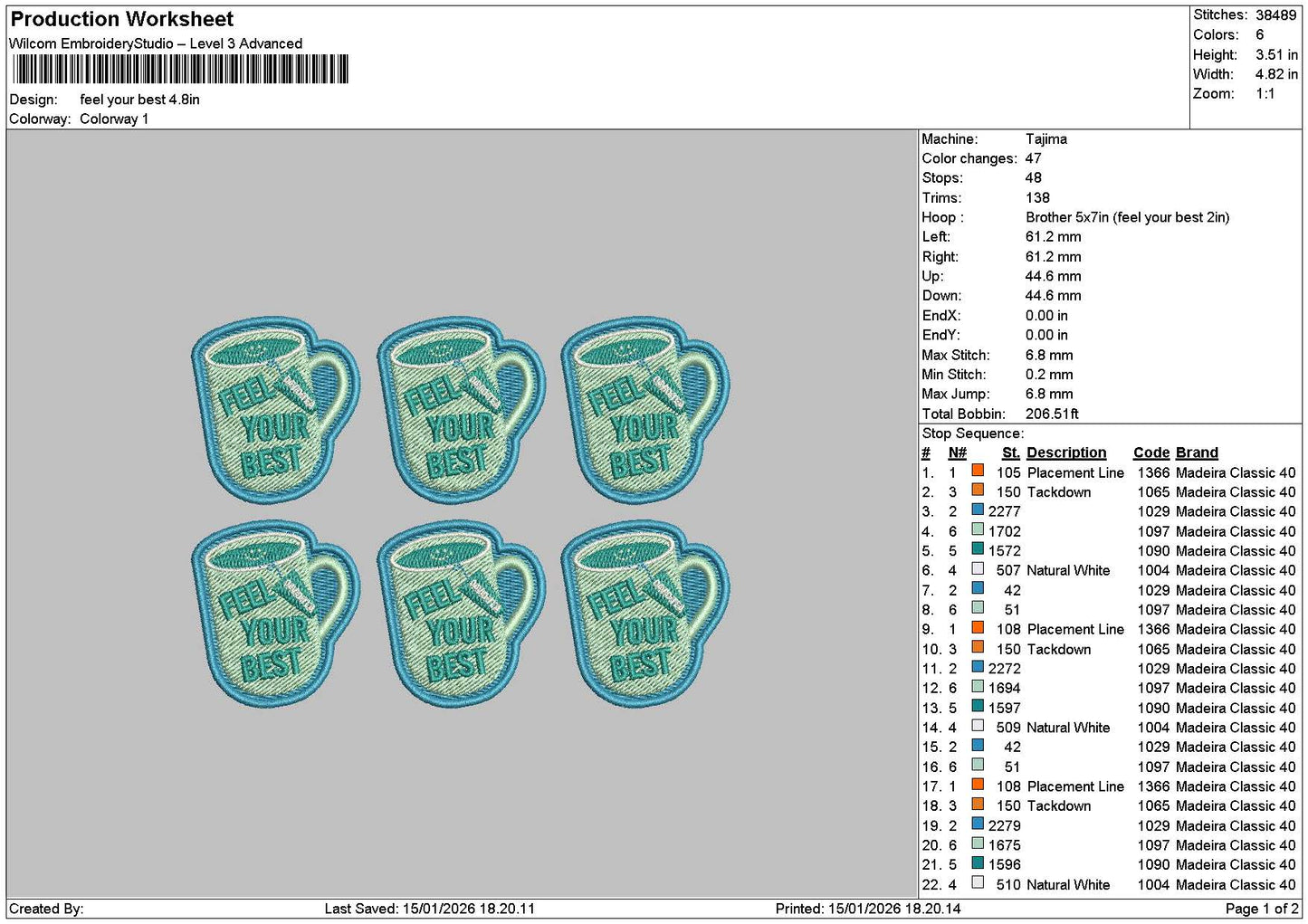Image resolution: width=1308 pixels, height=924 pixels.
Task: Click the 'Brand' column header
Action: 1197,453
